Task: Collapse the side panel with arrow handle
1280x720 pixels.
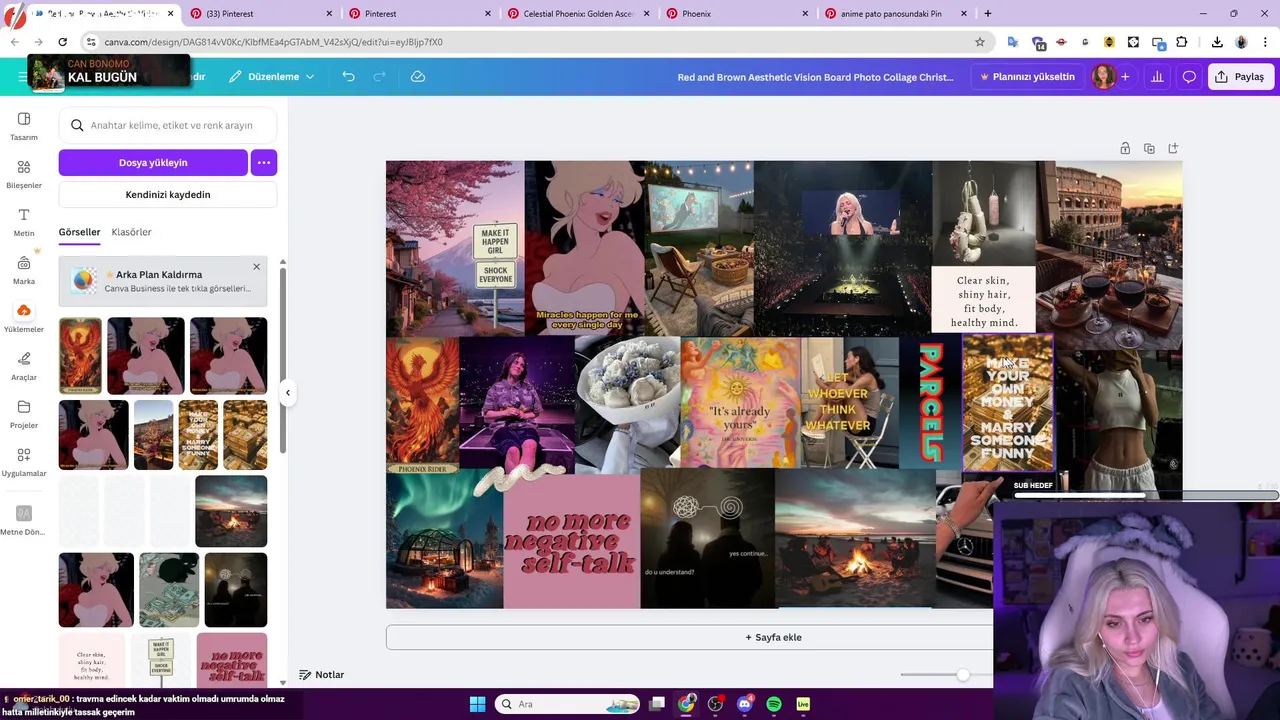Action: (287, 392)
